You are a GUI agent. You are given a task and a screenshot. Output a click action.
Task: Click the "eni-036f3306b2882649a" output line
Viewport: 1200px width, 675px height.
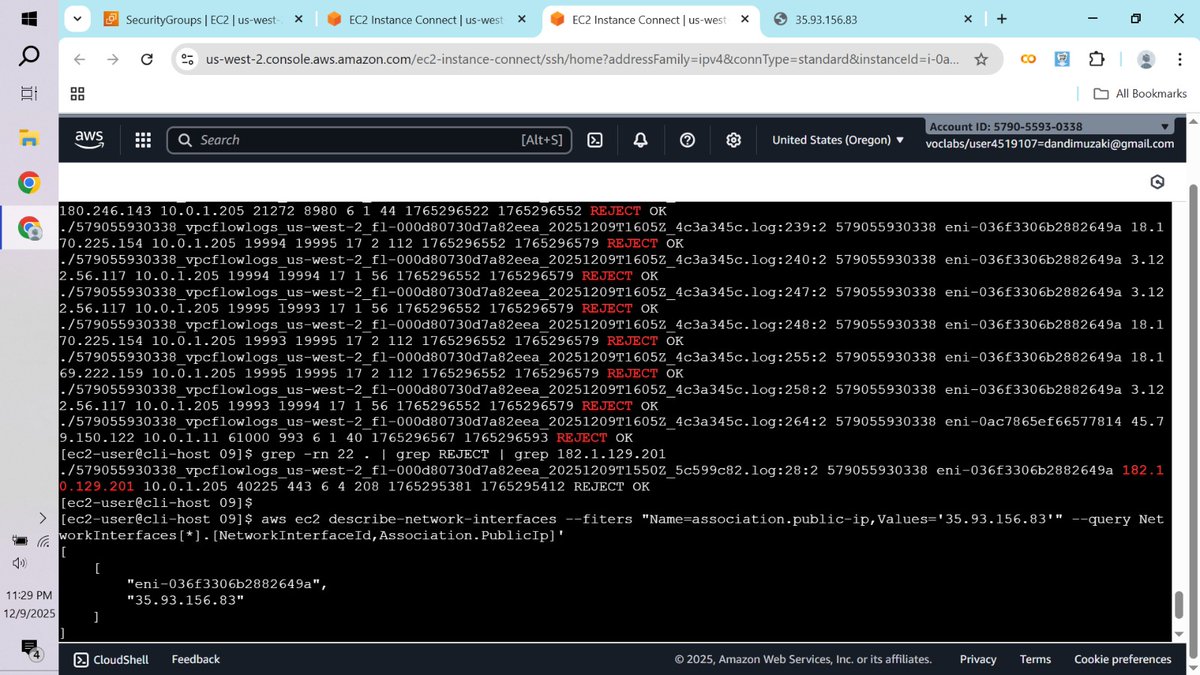point(226,583)
